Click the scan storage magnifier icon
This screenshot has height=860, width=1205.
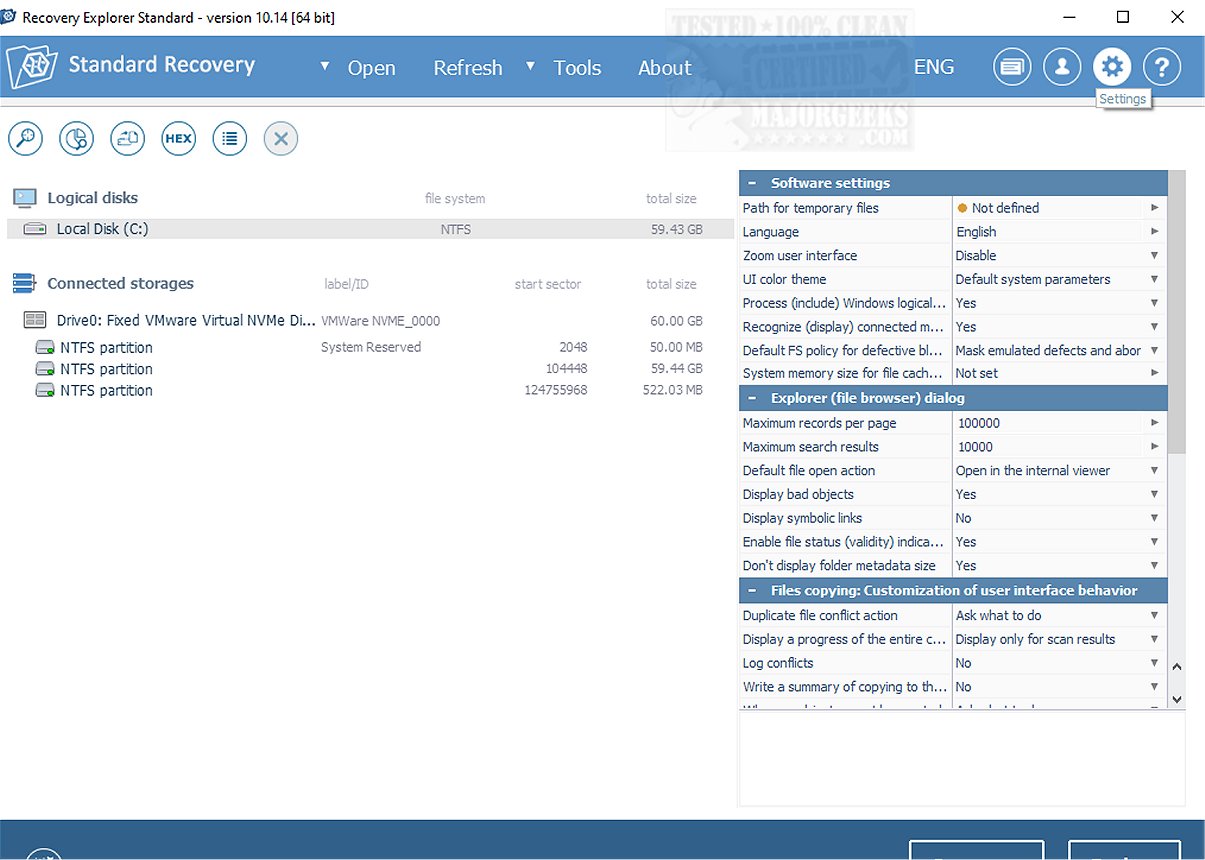coord(26,139)
